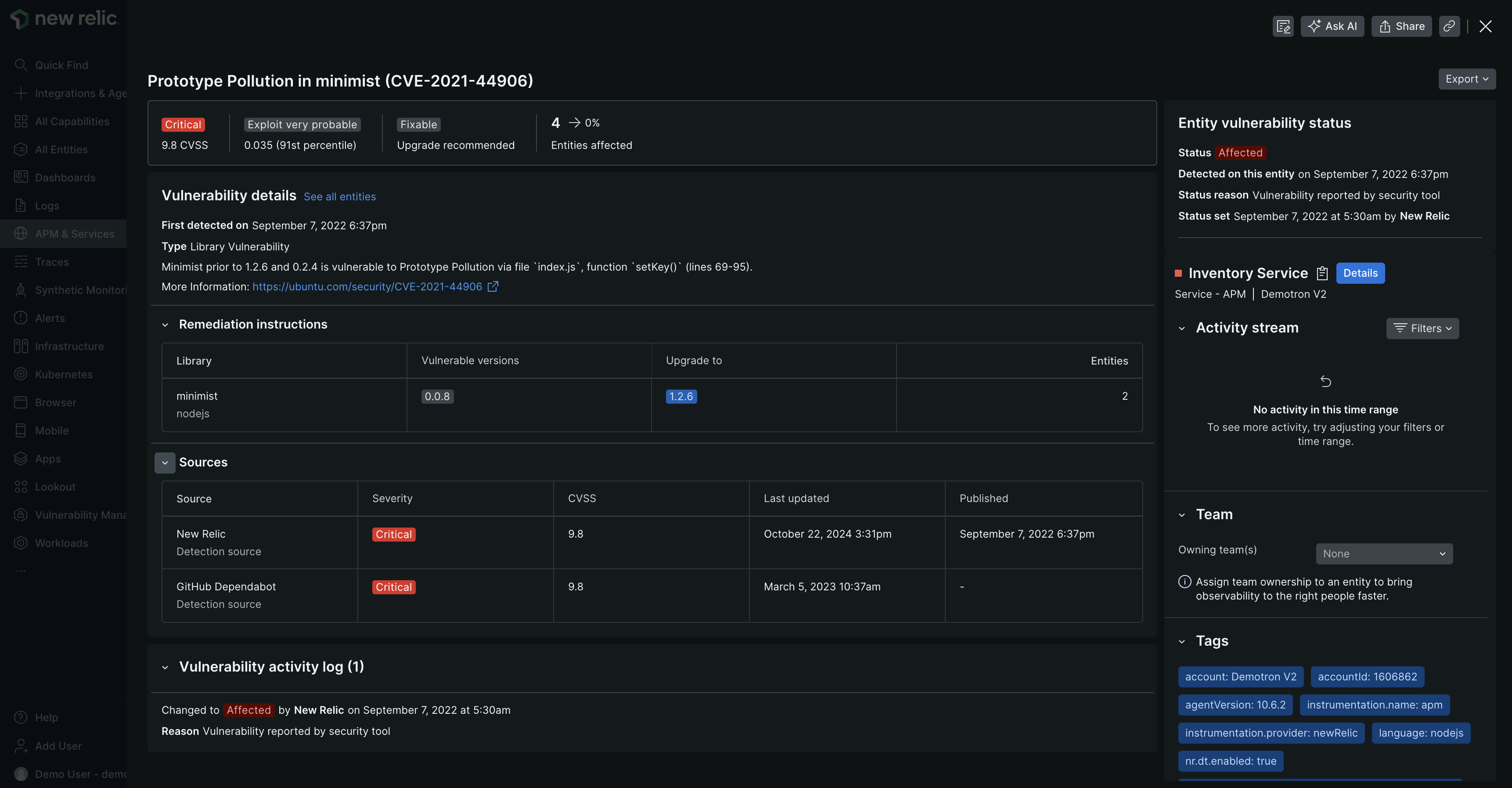This screenshot has height=788, width=1512.
Task: Click Synthetic Monitoring robot icon
Action: (x=21, y=290)
